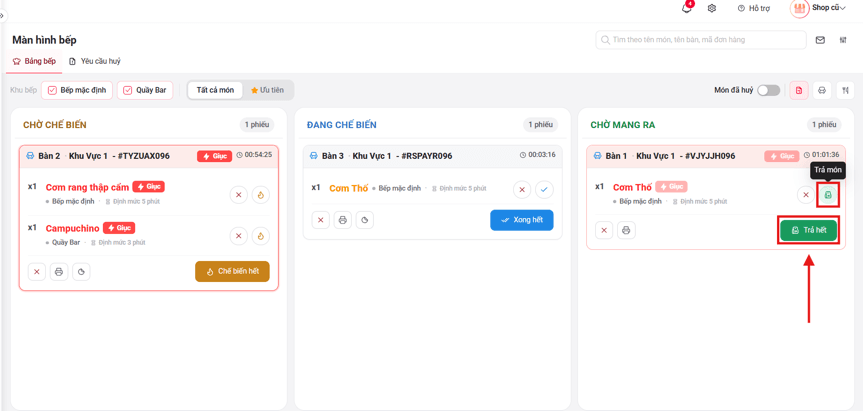
Task: Uncheck the Bếp mặc định checkbox
Action: coord(52,90)
